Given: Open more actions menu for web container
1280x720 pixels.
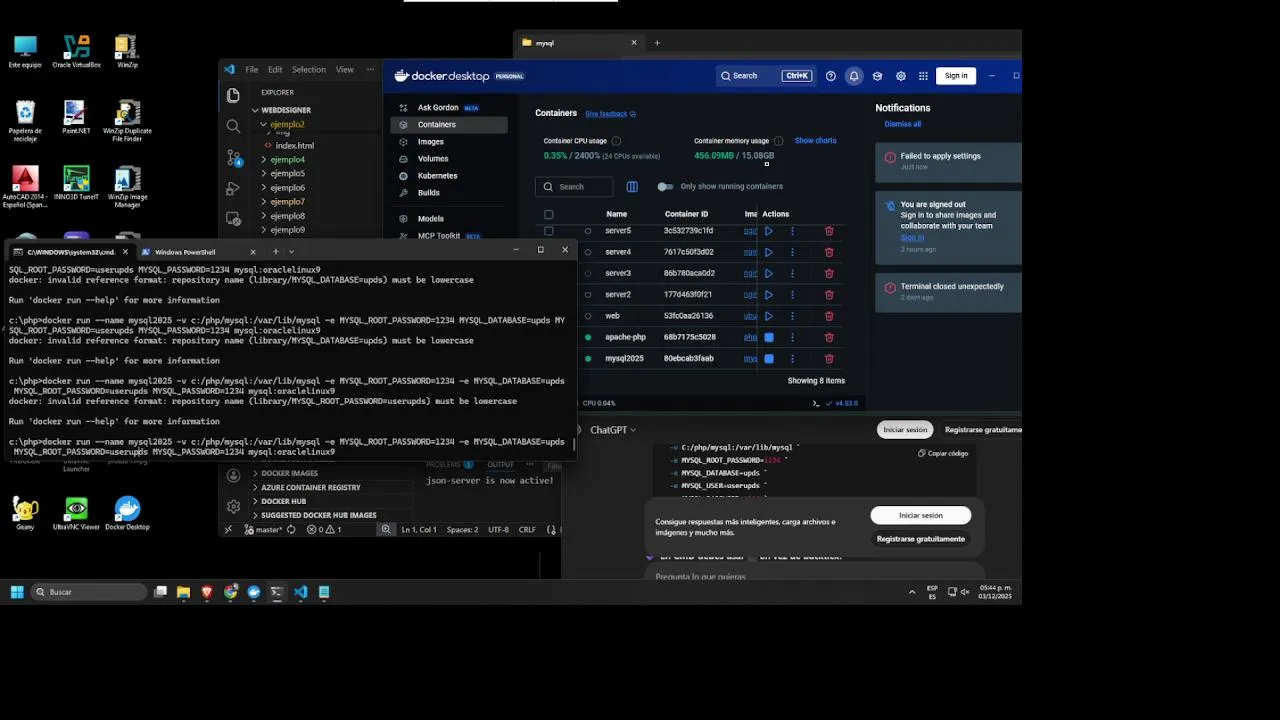Looking at the screenshot, I should (x=792, y=316).
